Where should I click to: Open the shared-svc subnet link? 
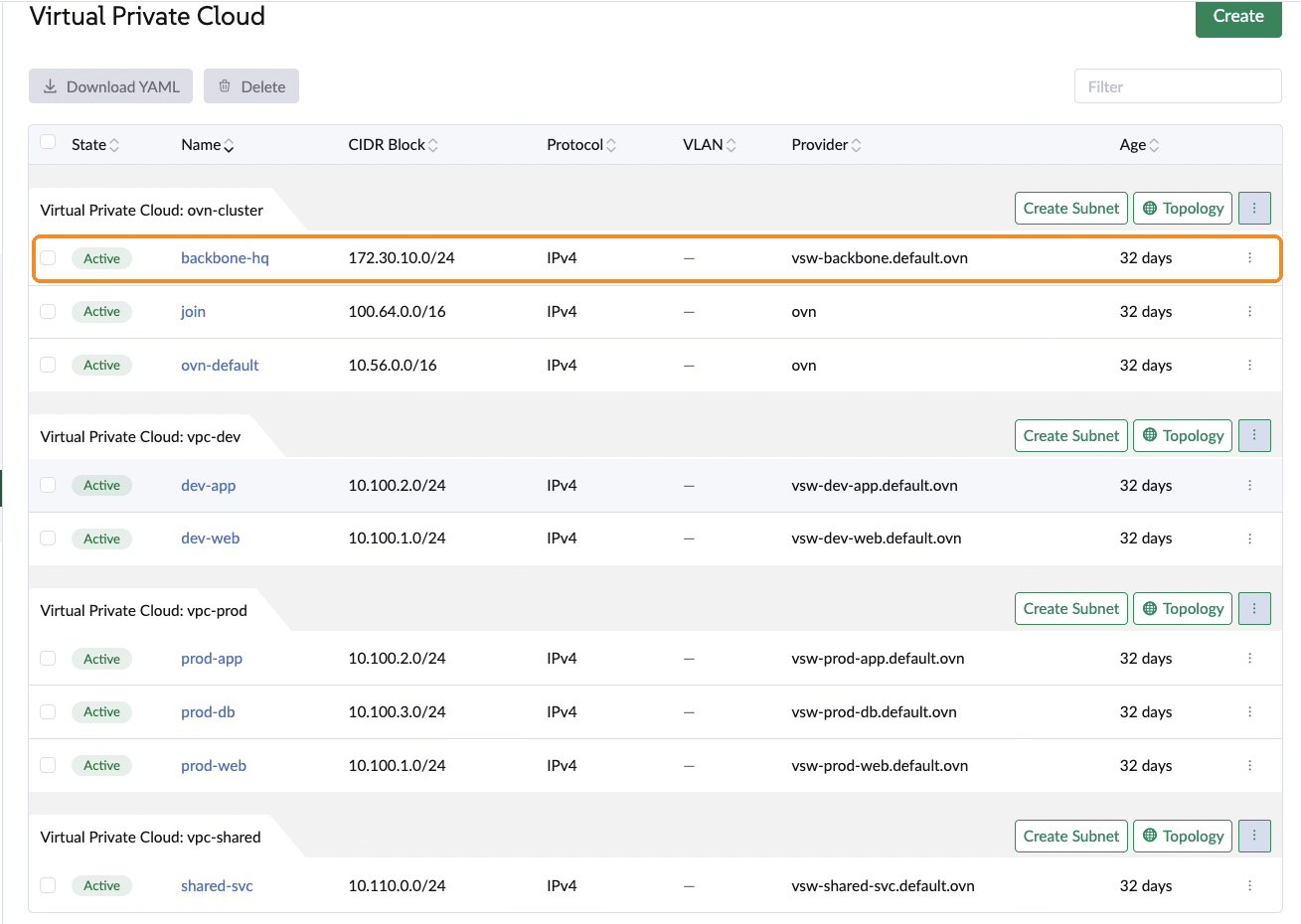click(217, 886)
